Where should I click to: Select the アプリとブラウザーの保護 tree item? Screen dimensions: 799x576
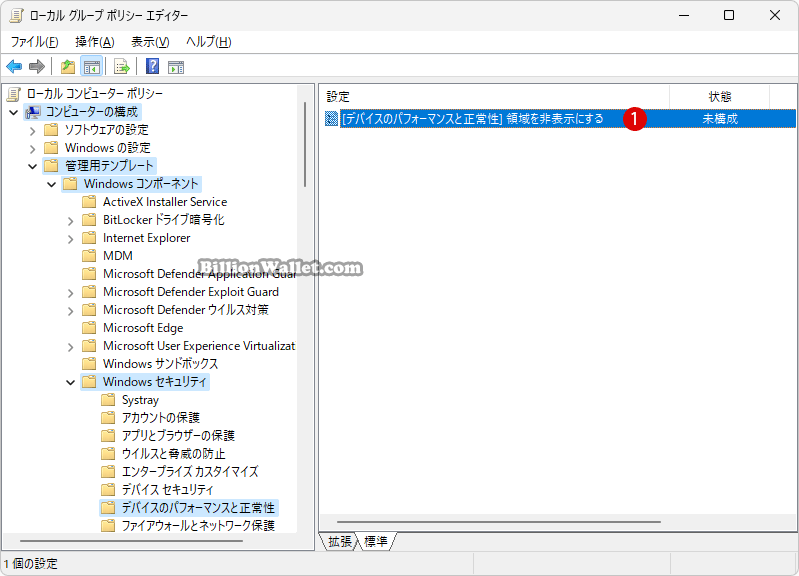(178, 435)
